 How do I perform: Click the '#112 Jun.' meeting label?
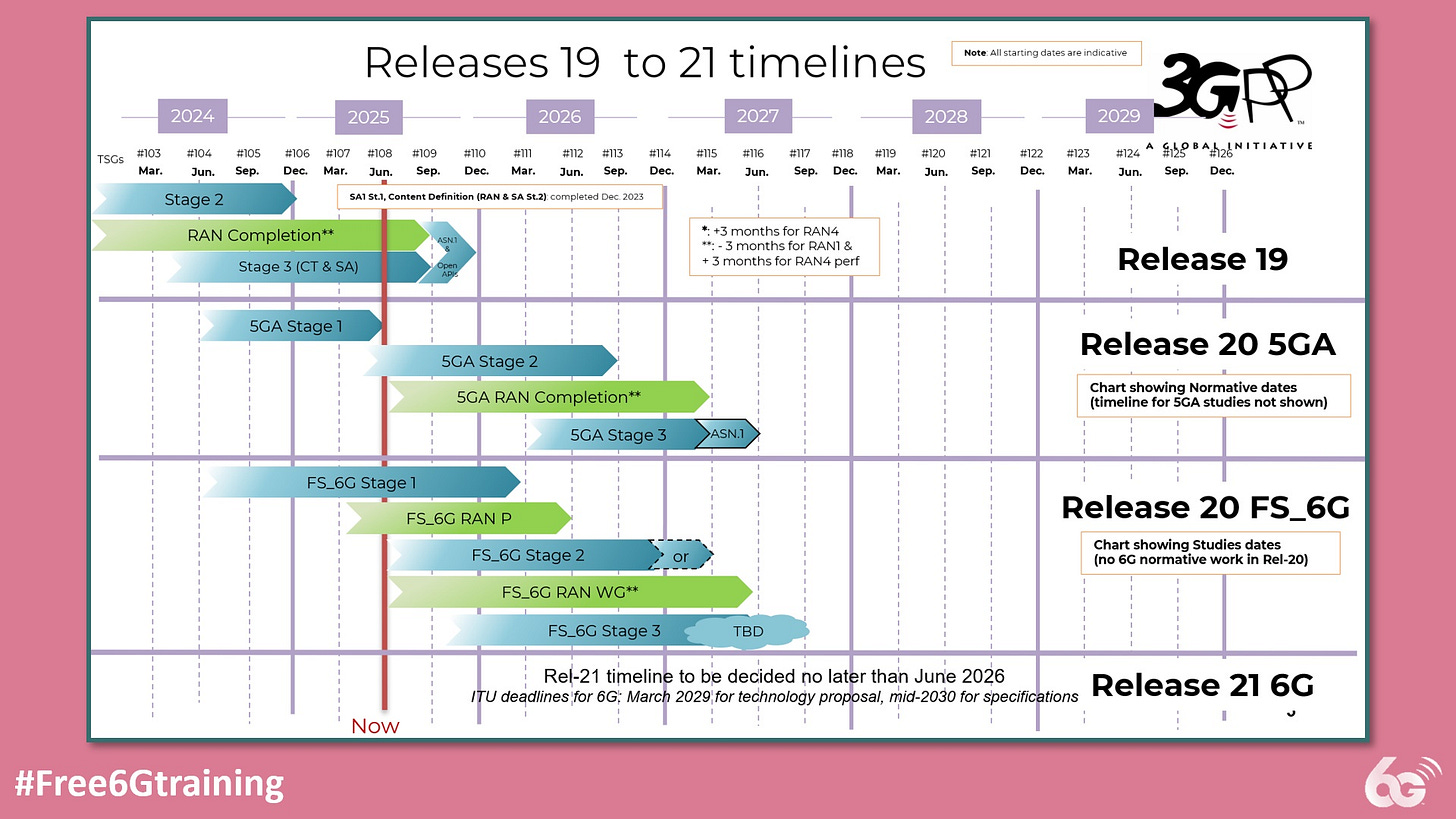point(573,162)
